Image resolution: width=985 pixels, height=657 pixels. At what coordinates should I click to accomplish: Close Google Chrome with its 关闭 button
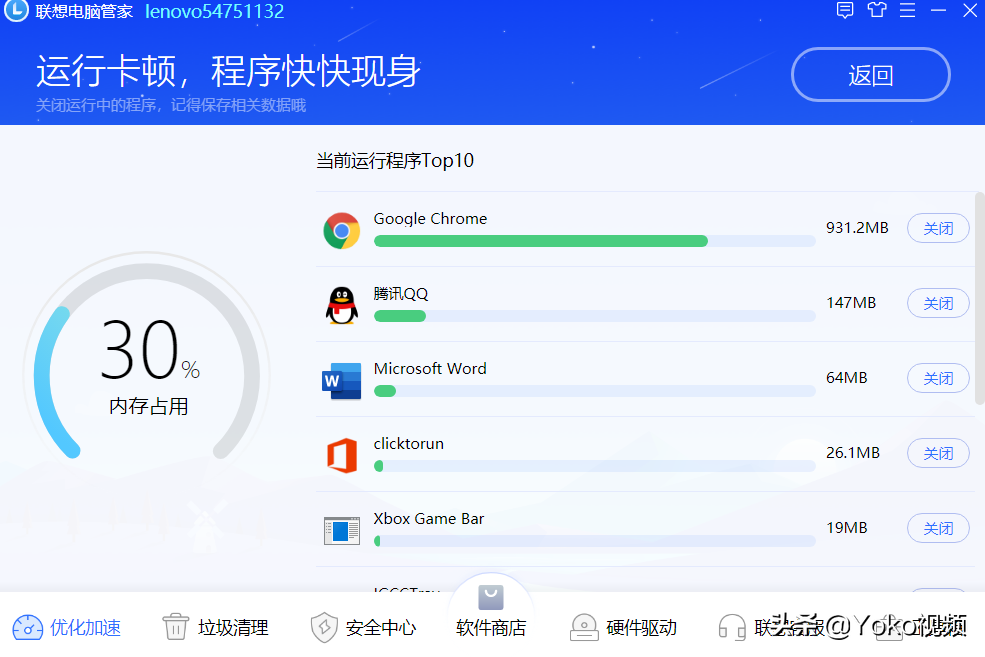[938, 229]
